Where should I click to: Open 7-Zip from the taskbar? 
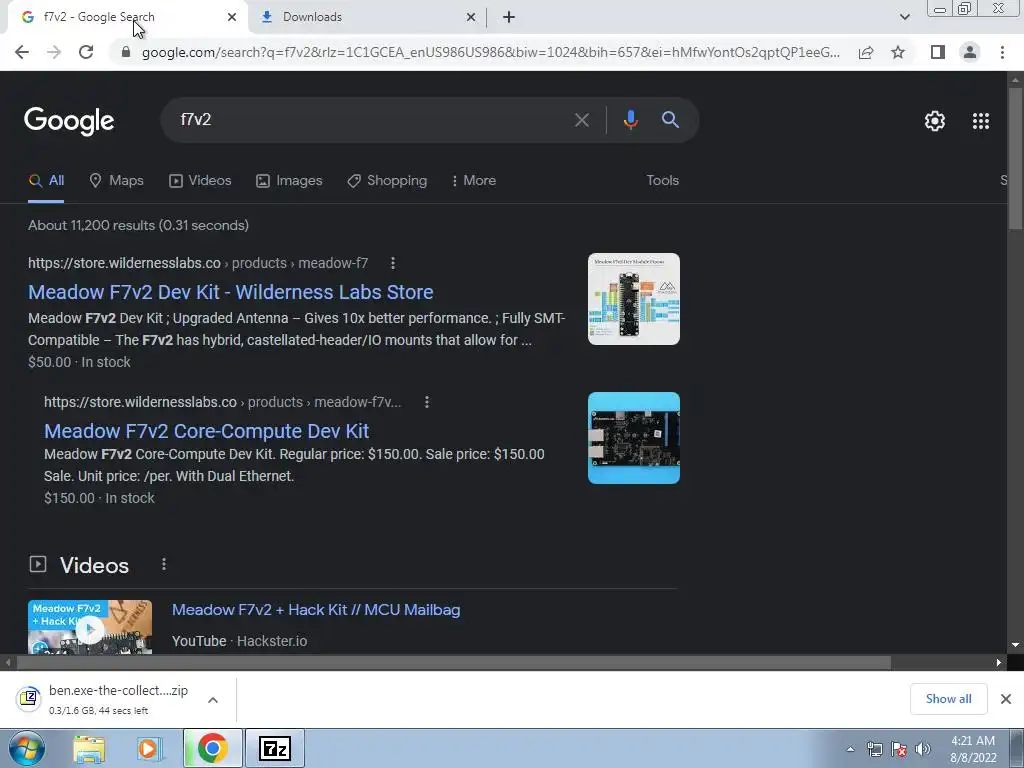tap(275, 748)
